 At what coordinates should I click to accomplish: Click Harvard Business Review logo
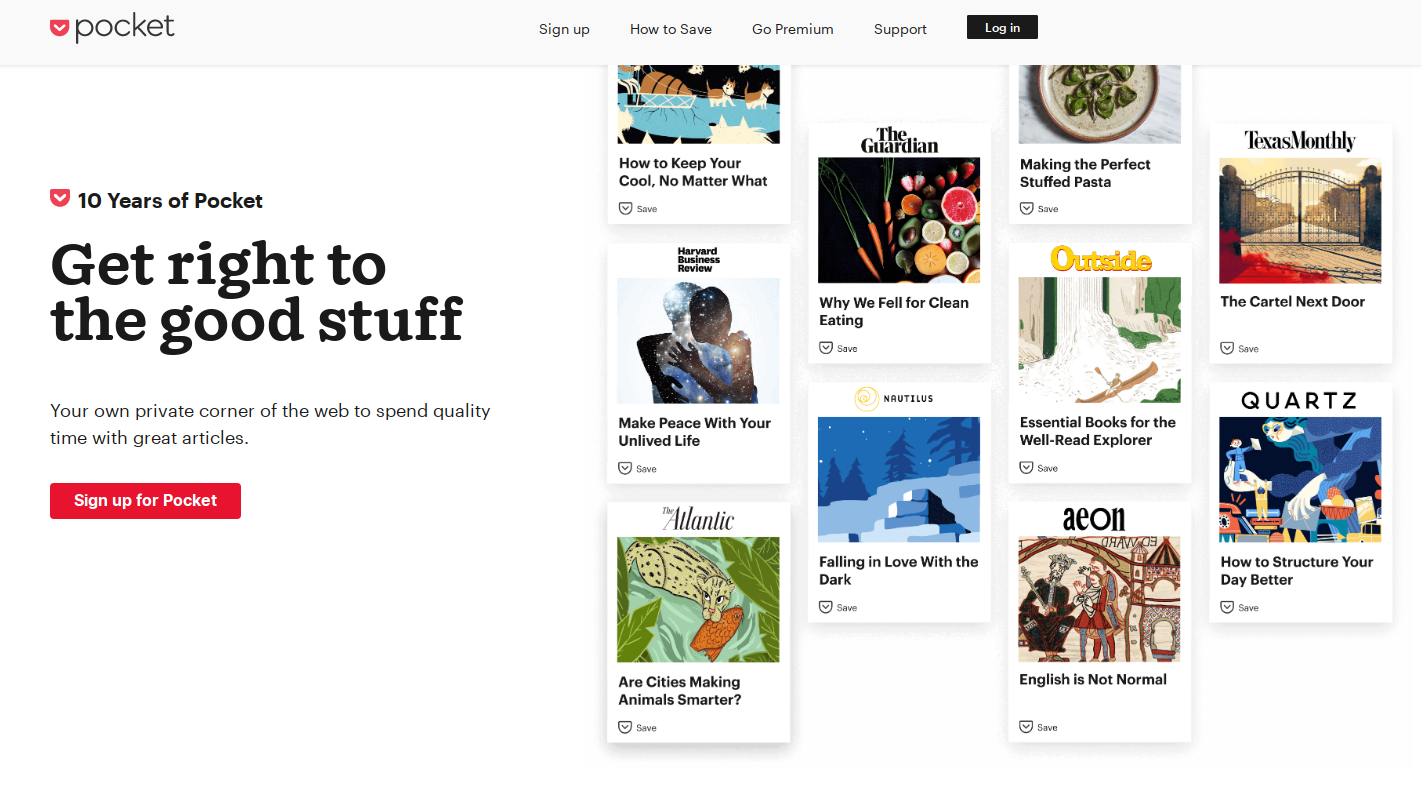pyautogui.click(x=698, y=260)
